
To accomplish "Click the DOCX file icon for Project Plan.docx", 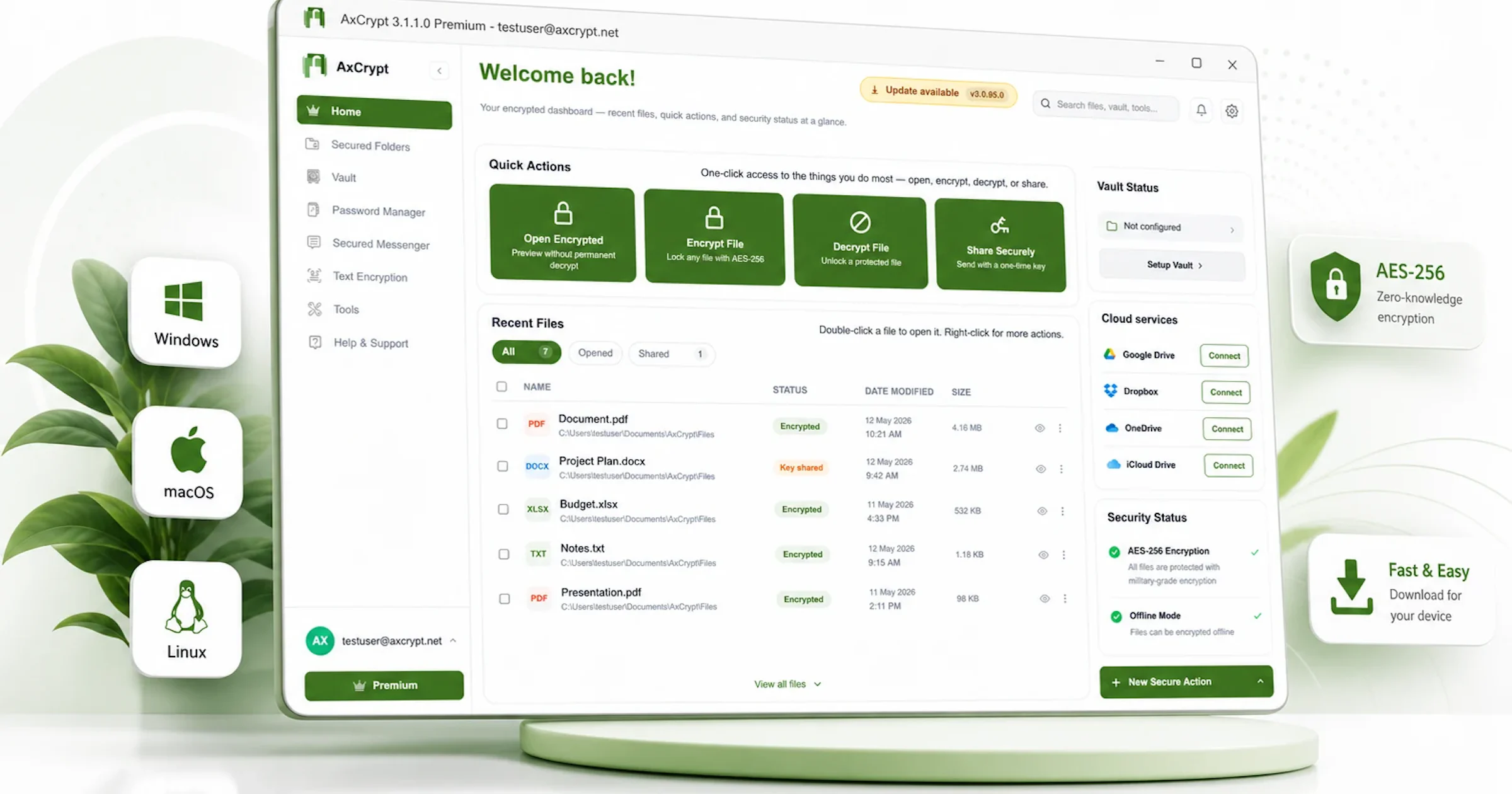I will 537,466.
